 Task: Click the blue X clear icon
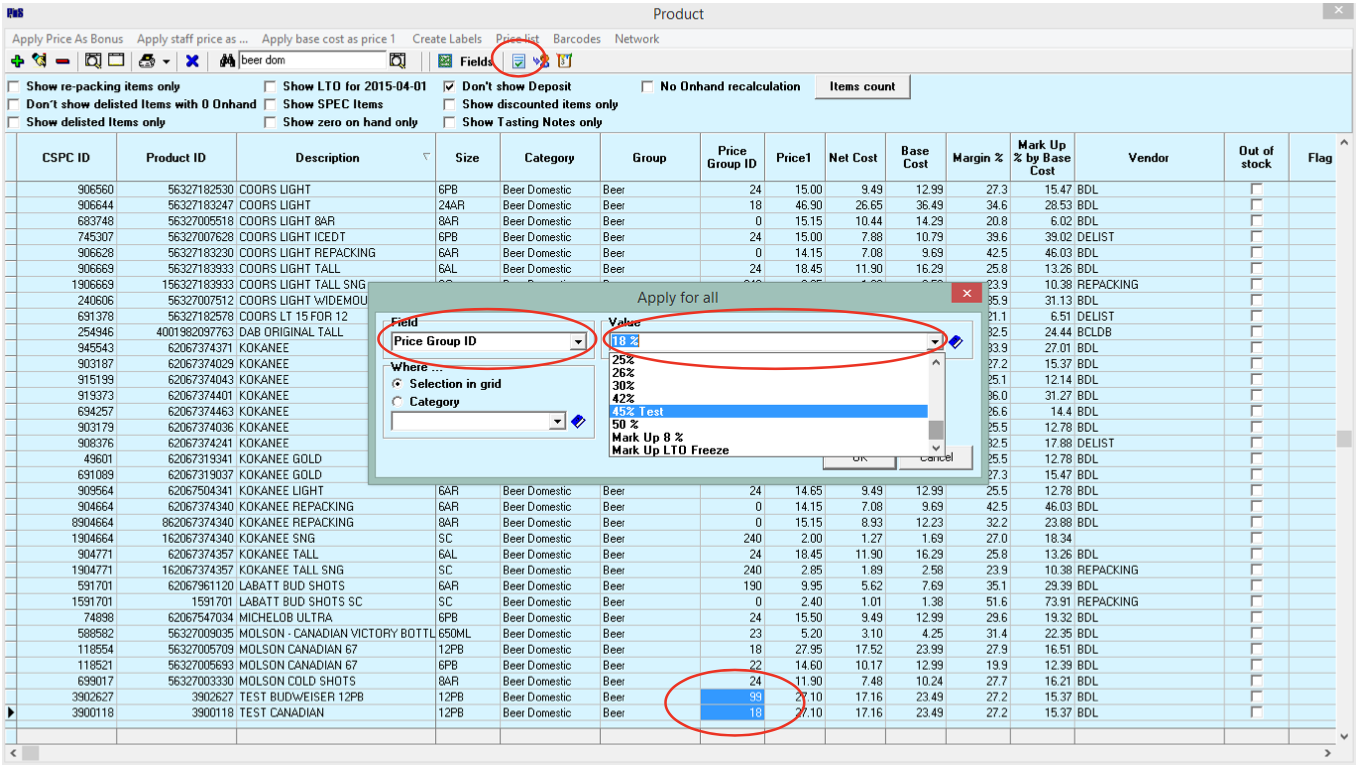pos(192,61)
